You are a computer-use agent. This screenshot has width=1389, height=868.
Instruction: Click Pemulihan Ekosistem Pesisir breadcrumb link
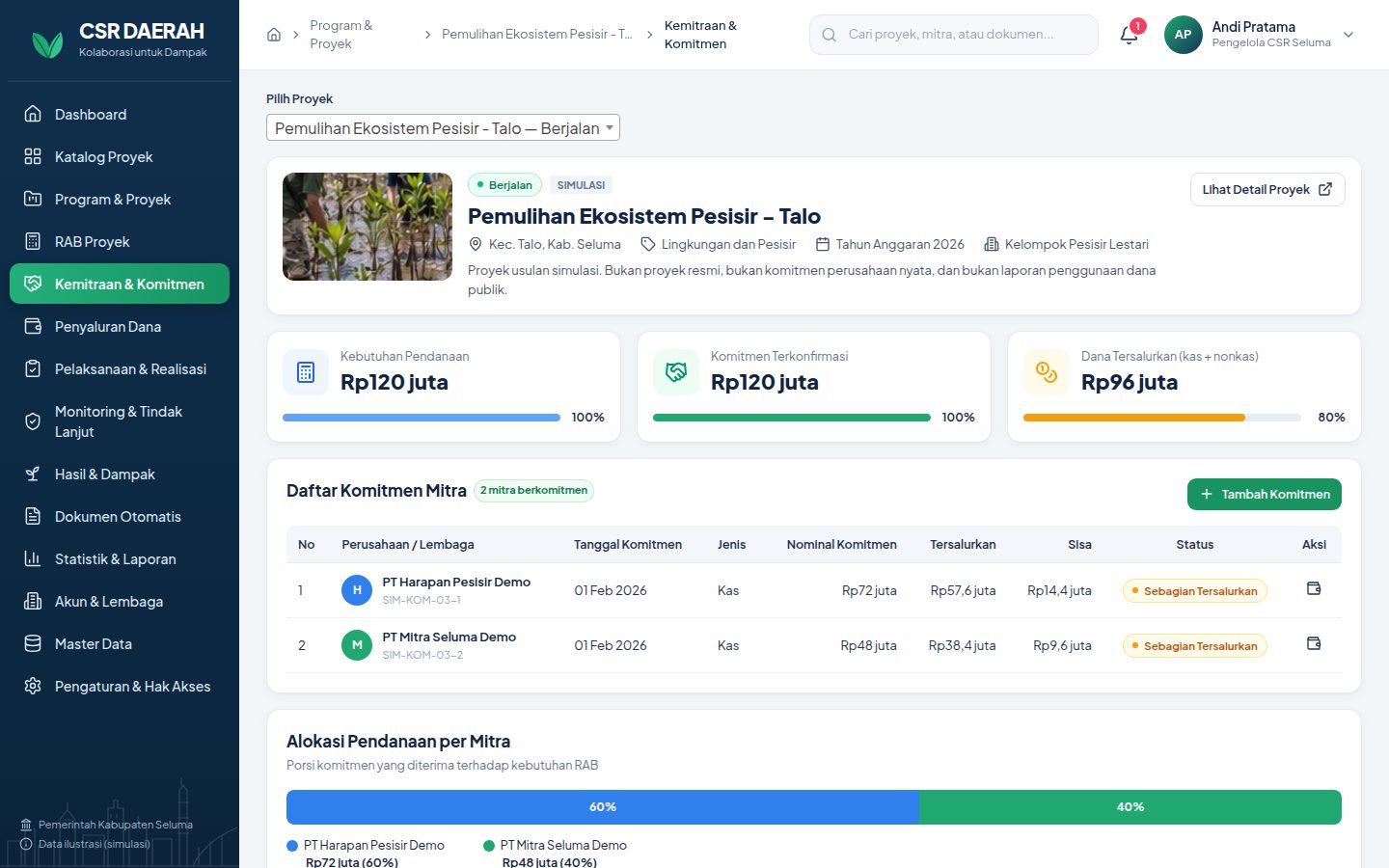(x=537, y=34)
